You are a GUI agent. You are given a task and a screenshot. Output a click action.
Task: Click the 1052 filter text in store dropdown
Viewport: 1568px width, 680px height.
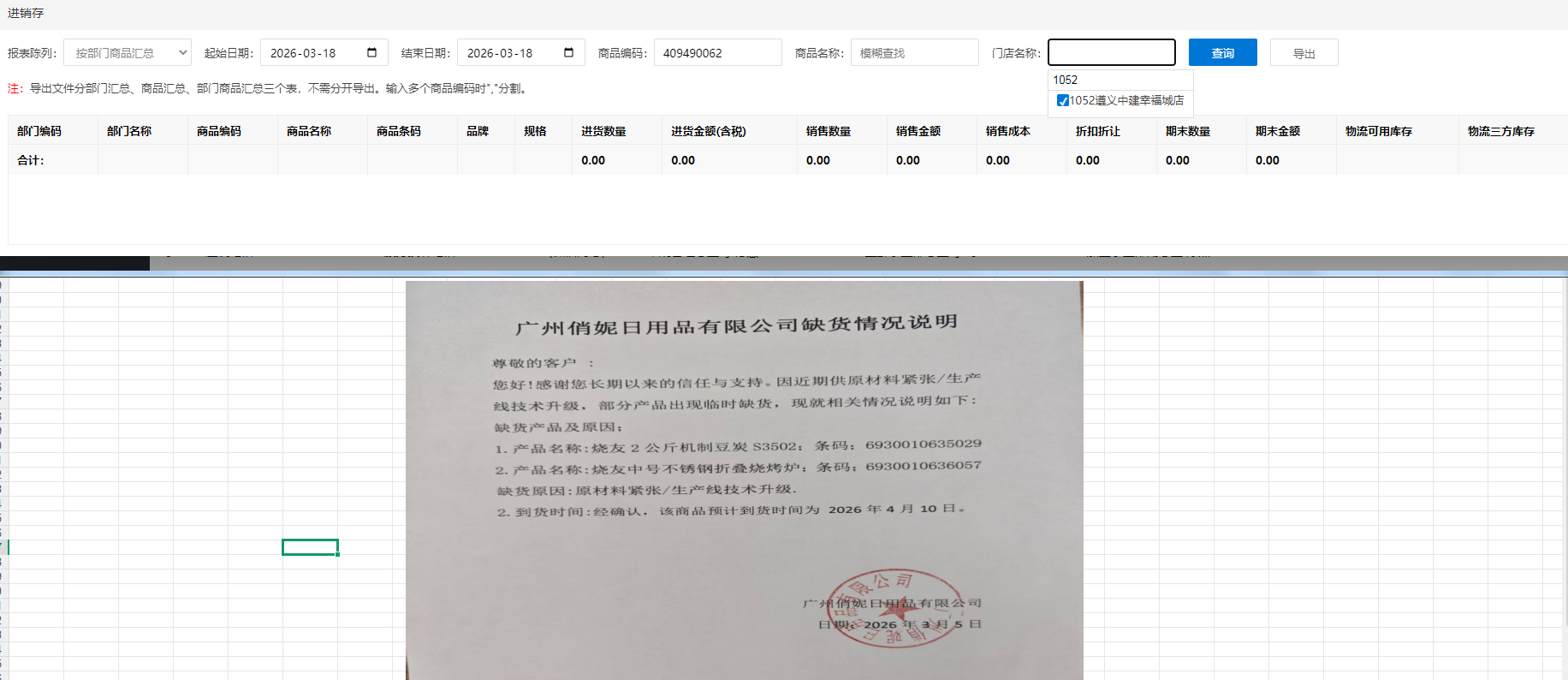1066,80
